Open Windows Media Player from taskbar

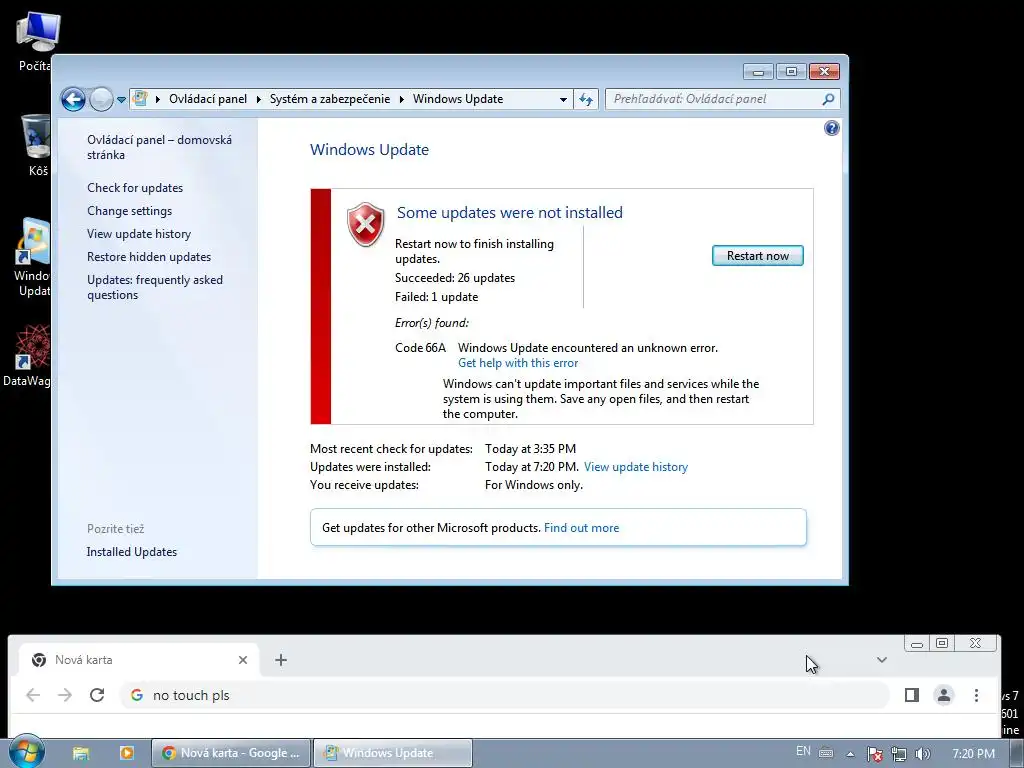pyautogui.click(x=127, y=754)
